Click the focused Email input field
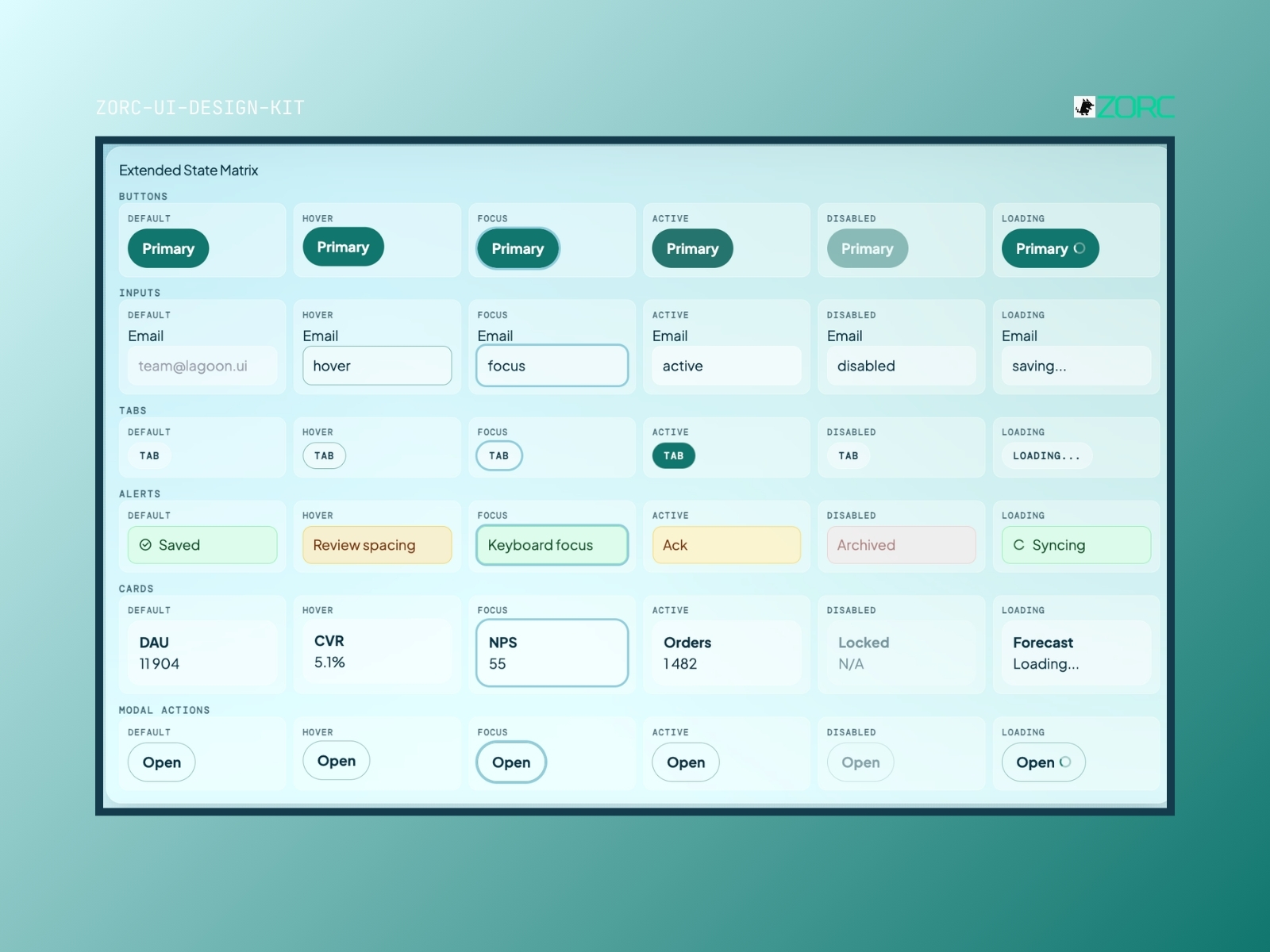The height and width of the screenshot is (952, 1270). (552, 366)
